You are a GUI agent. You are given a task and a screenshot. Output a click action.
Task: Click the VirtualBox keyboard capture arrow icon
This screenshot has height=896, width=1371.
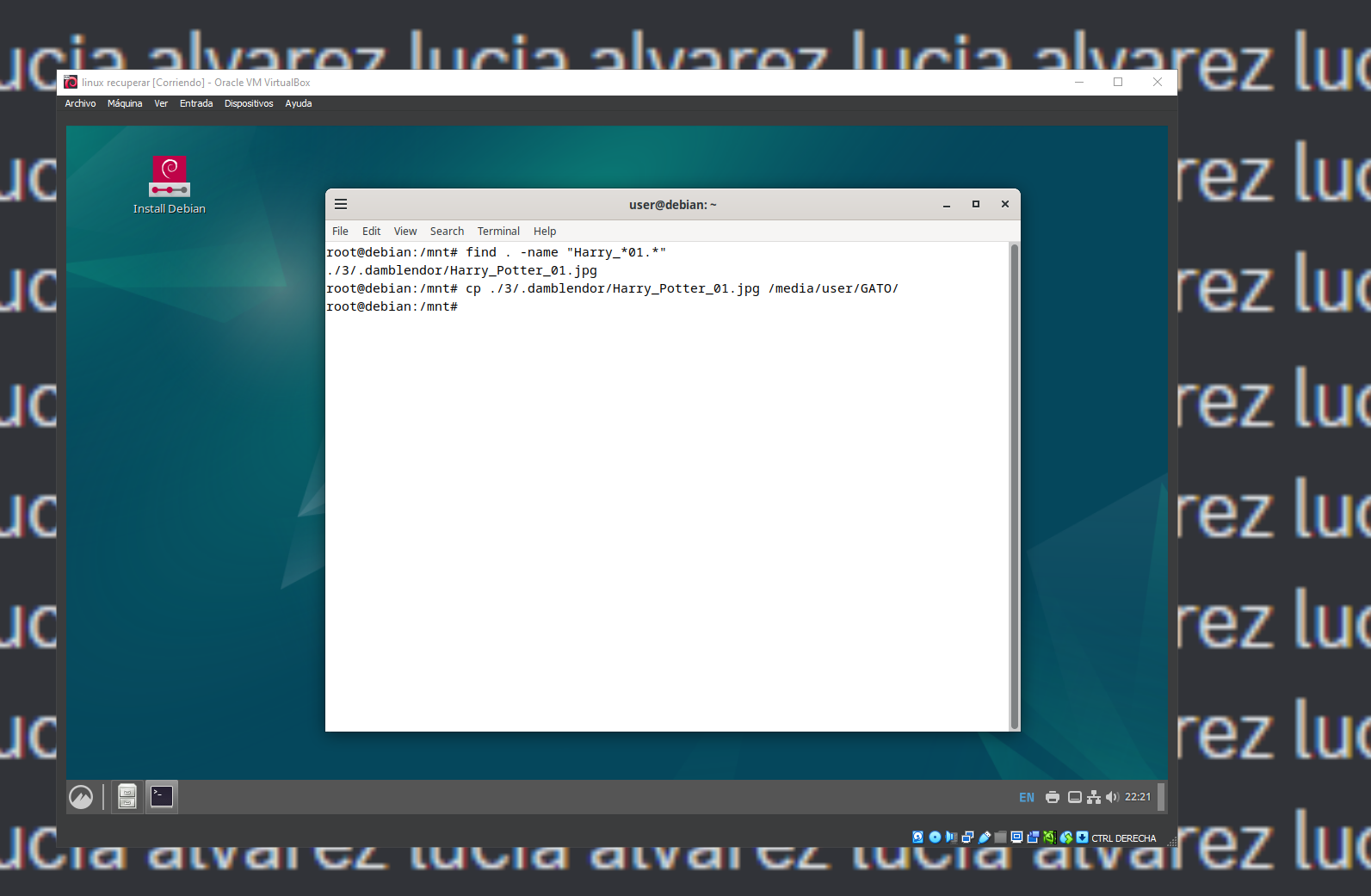click(1082, 837)
